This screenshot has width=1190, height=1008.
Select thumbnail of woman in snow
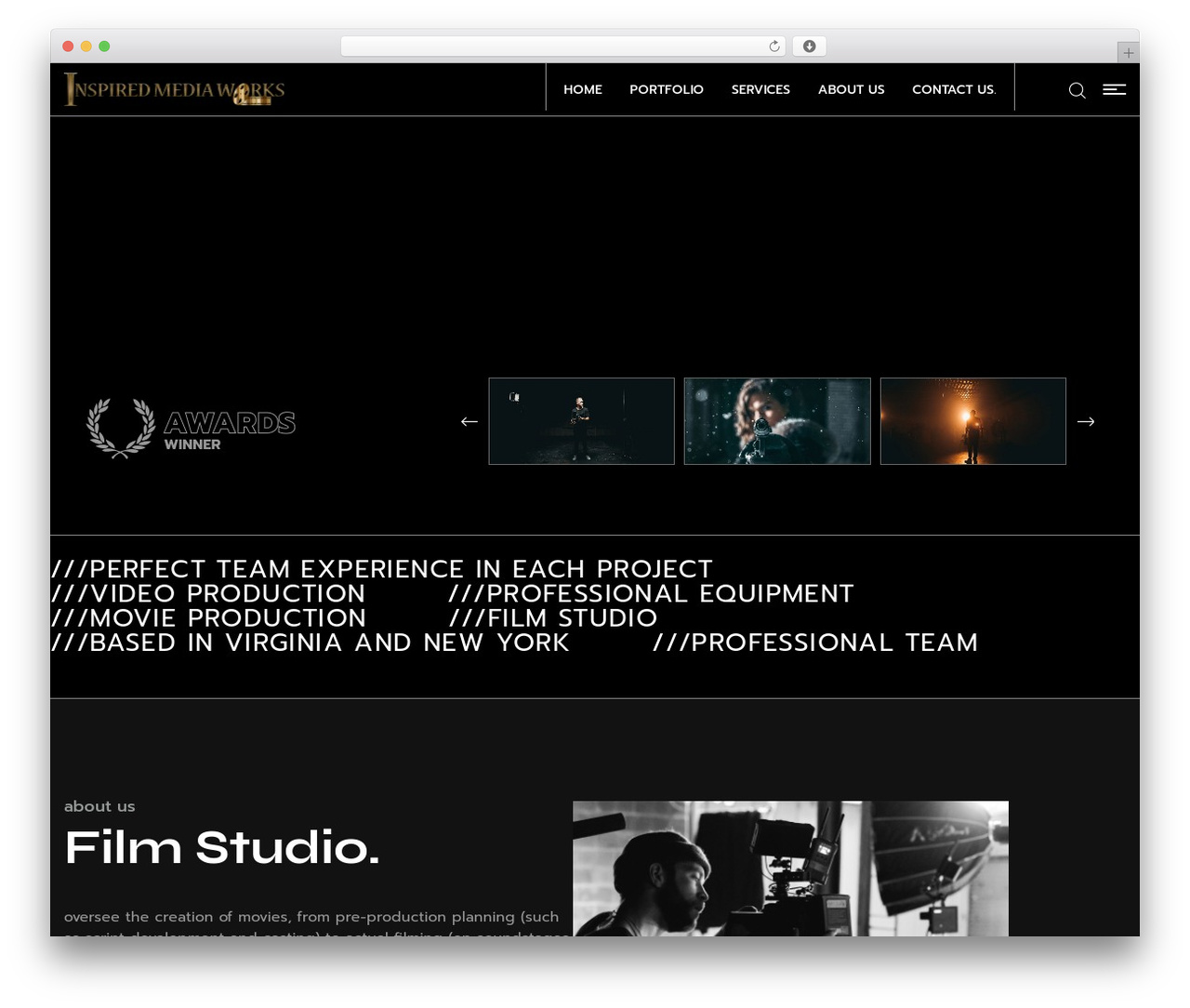click(777, 421)
